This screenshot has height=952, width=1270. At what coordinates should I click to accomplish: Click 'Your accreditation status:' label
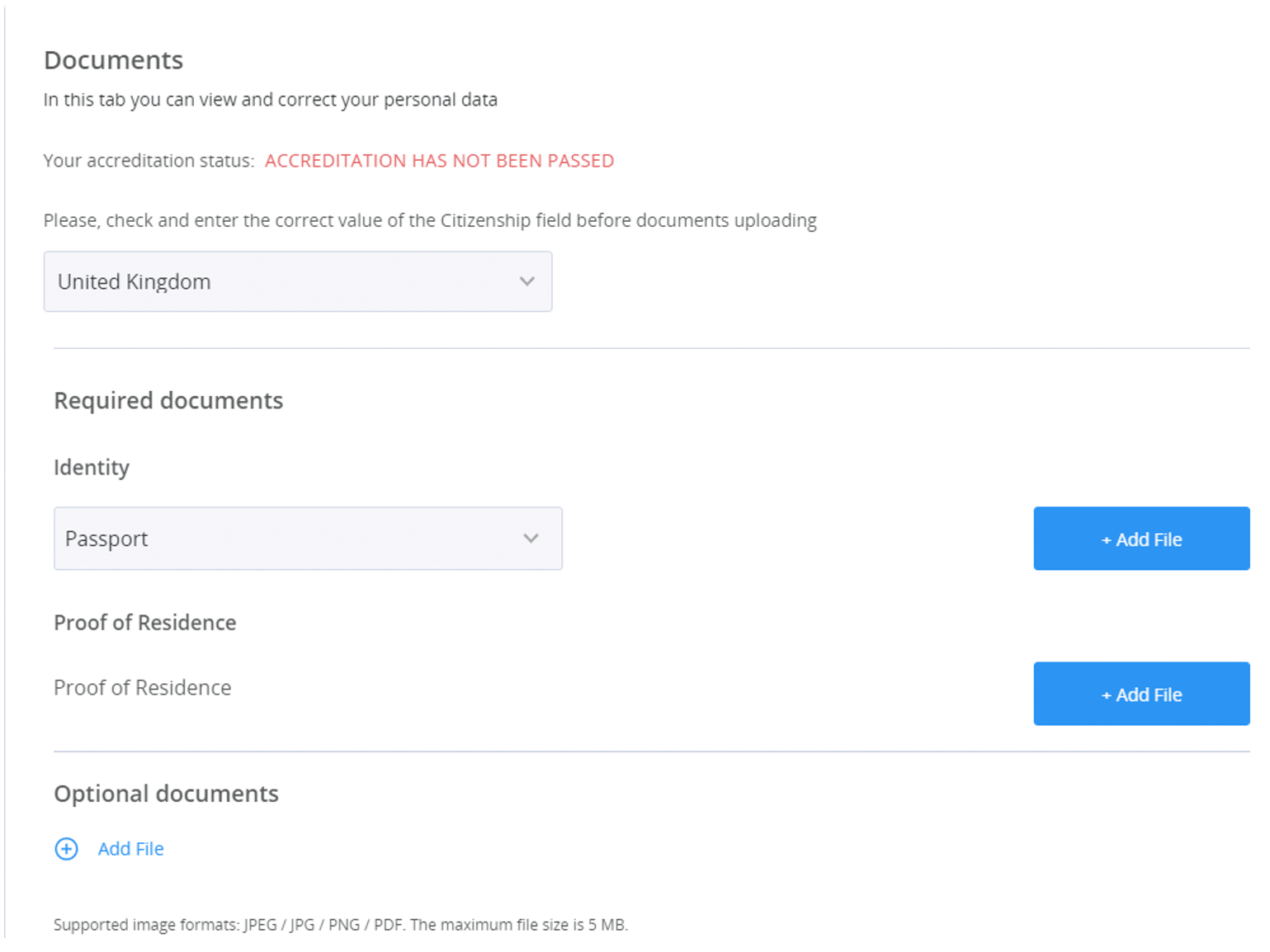pos(149,161)
